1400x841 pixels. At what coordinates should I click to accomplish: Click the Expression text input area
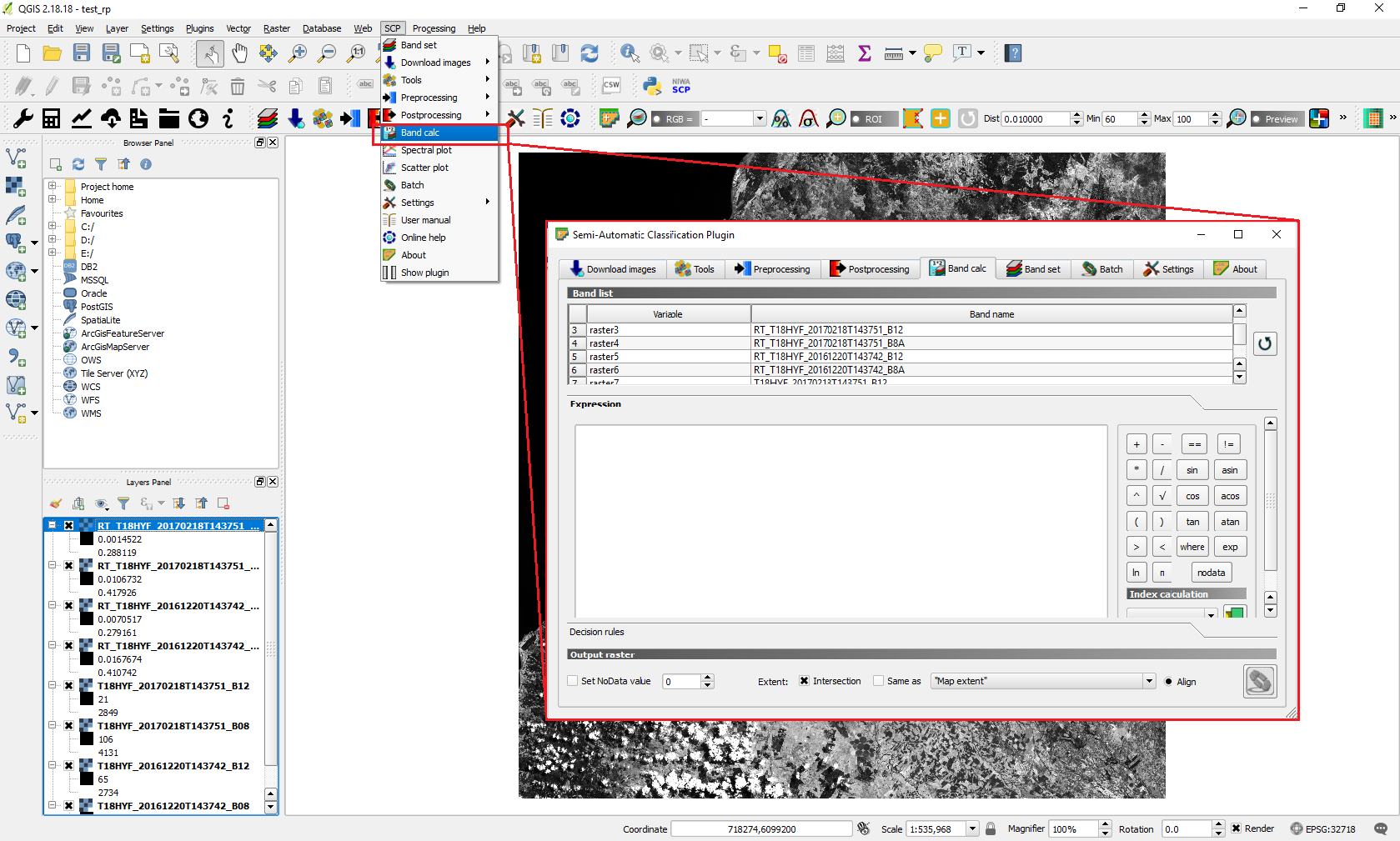tap(841, 521)
